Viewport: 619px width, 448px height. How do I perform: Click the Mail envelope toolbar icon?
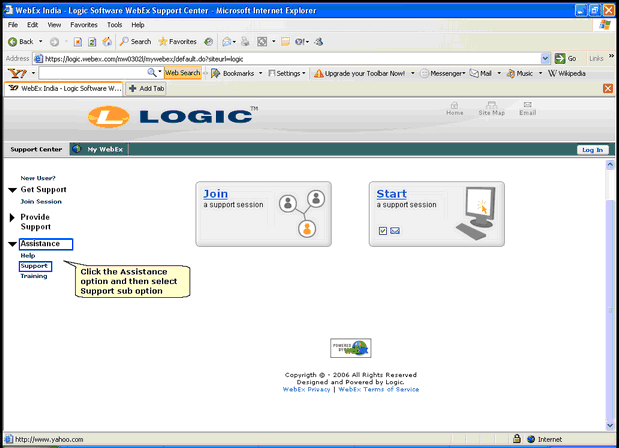pos(226,41)
